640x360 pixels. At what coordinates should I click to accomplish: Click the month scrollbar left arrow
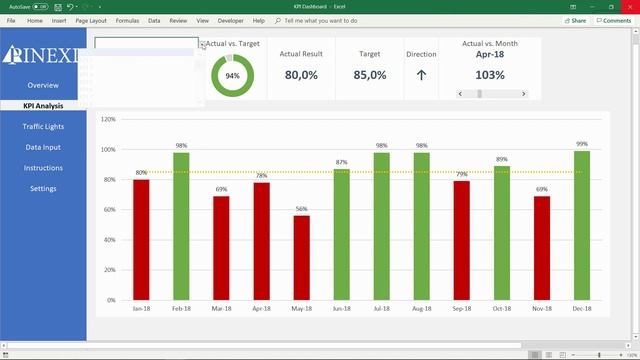pos(460,94)
